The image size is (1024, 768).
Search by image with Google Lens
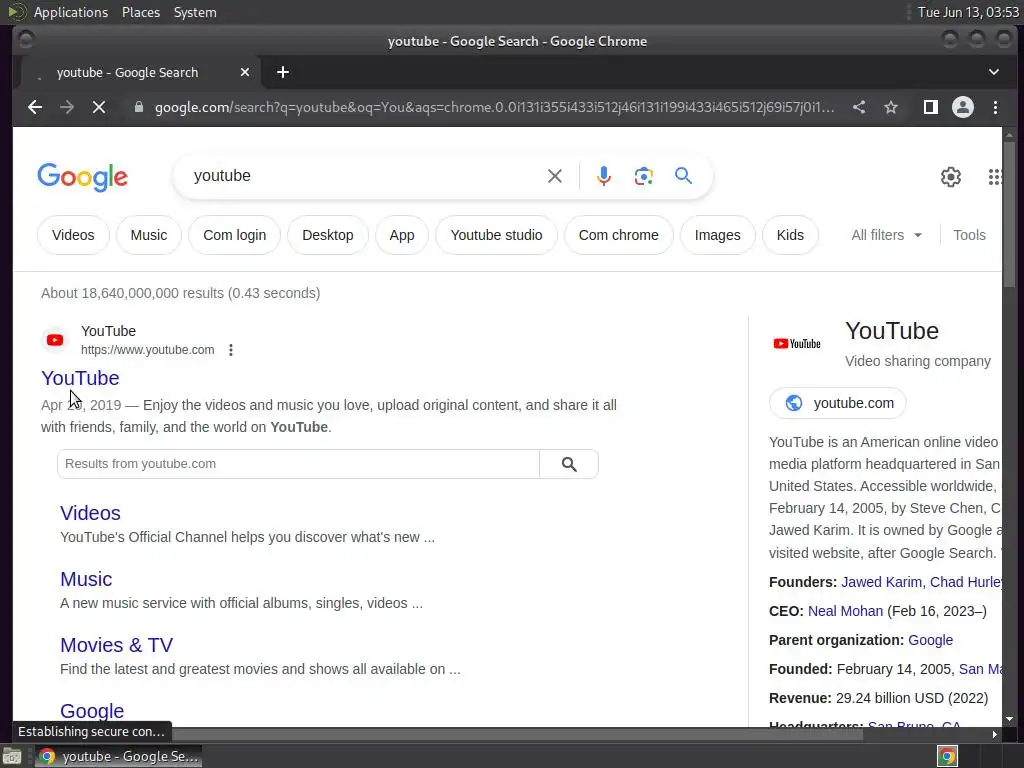tap(643, 176)
